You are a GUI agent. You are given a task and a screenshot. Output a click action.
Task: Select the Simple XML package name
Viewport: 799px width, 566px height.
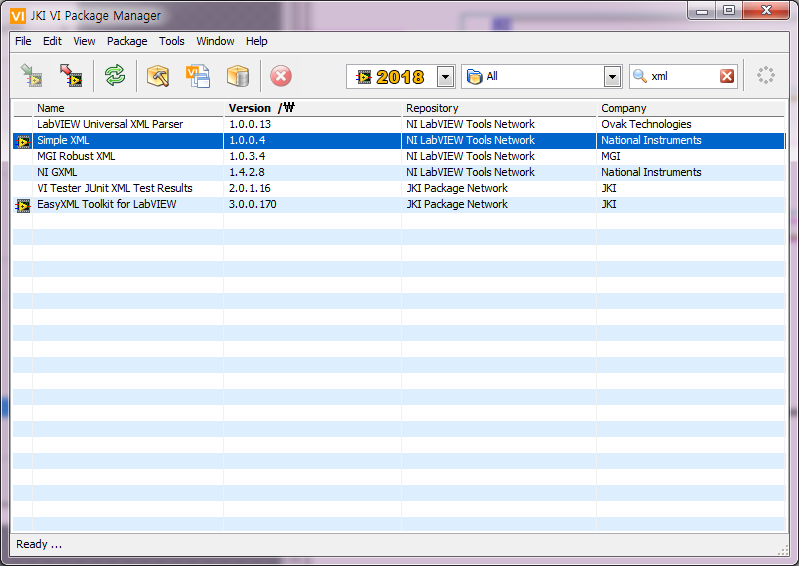tap(63, 141)
